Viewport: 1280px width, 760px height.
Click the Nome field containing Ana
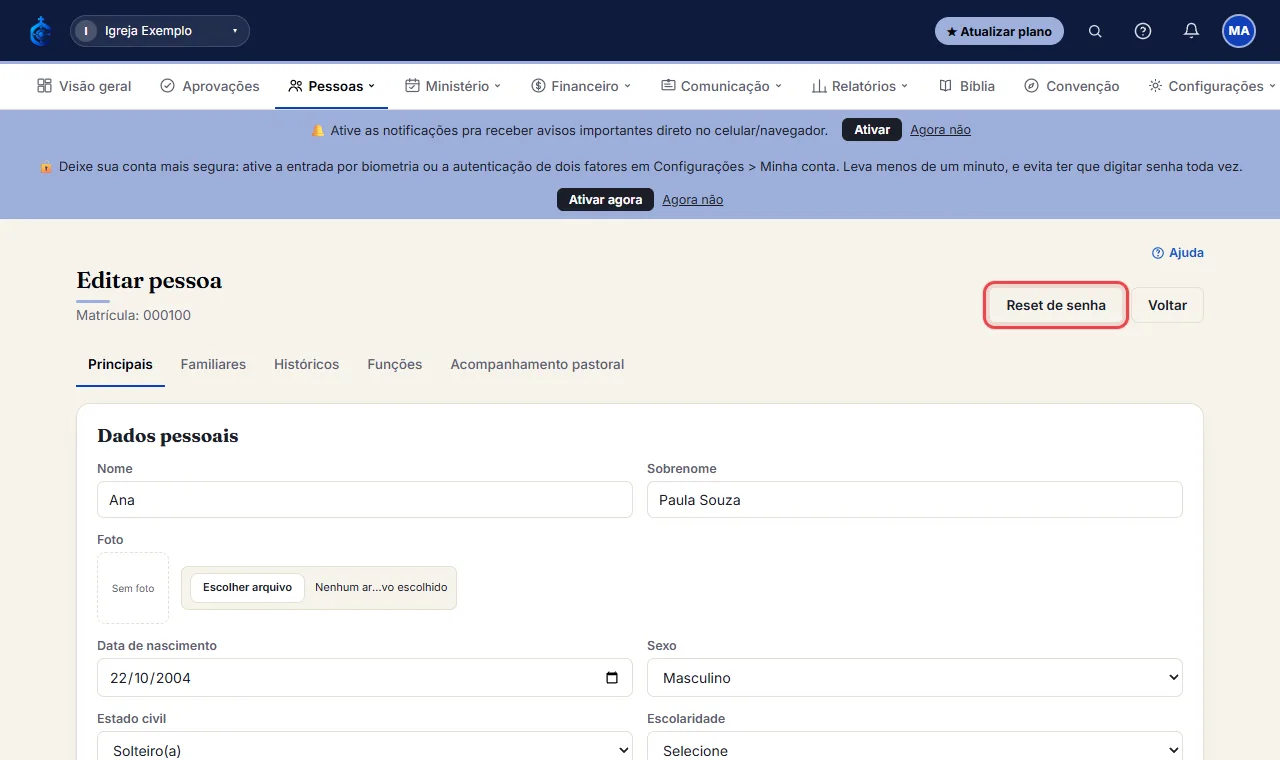click(365, 500)
